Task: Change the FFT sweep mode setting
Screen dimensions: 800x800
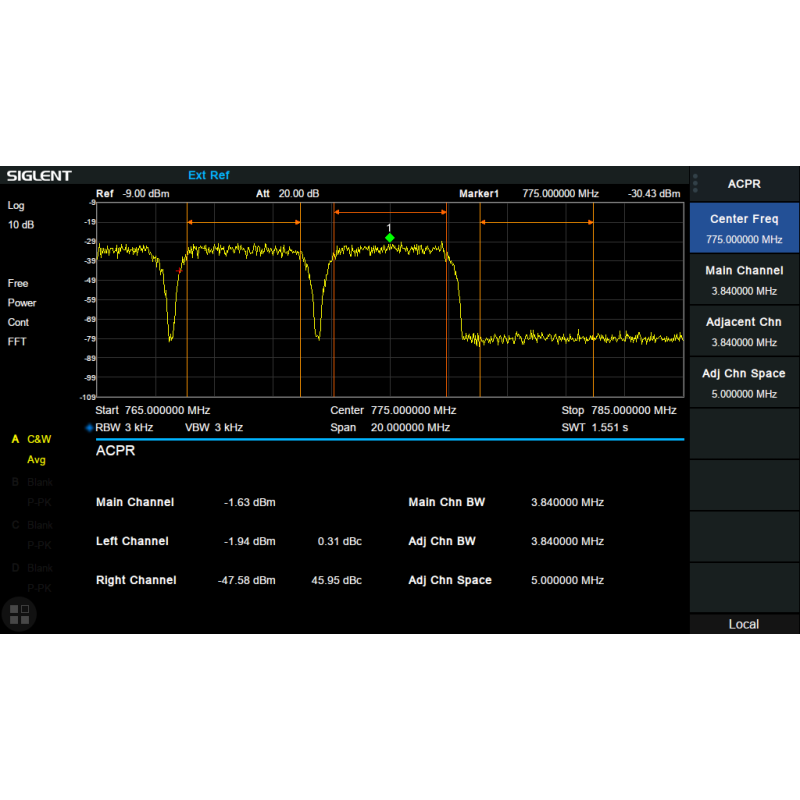Action: coord(17,342)
